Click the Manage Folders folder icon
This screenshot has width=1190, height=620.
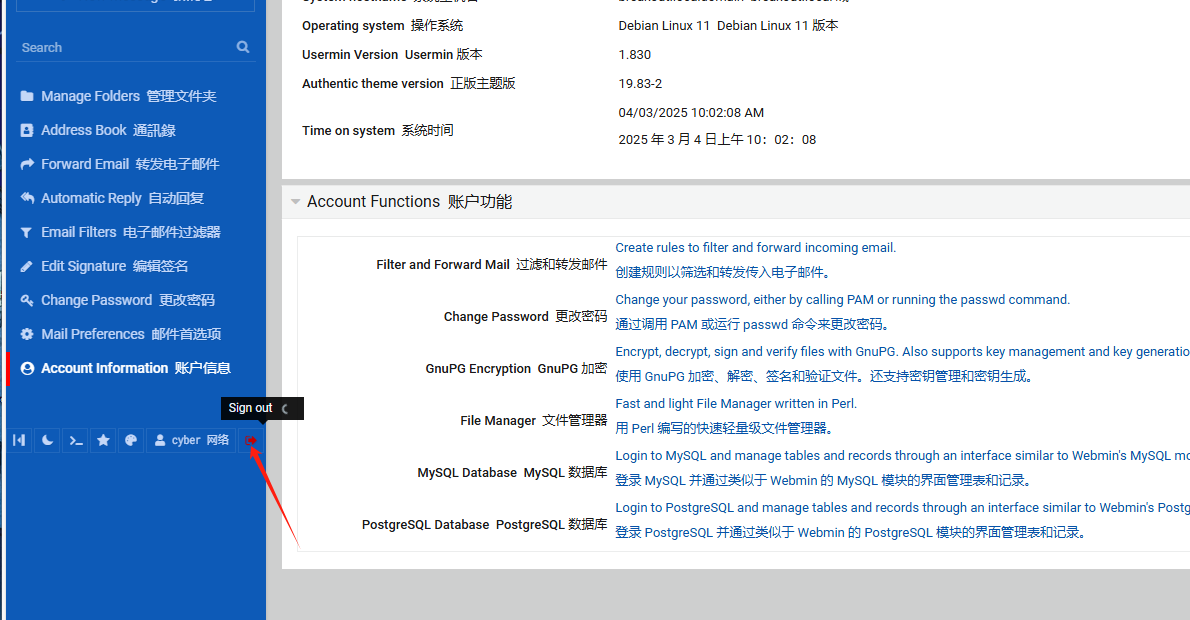(27, 96)
